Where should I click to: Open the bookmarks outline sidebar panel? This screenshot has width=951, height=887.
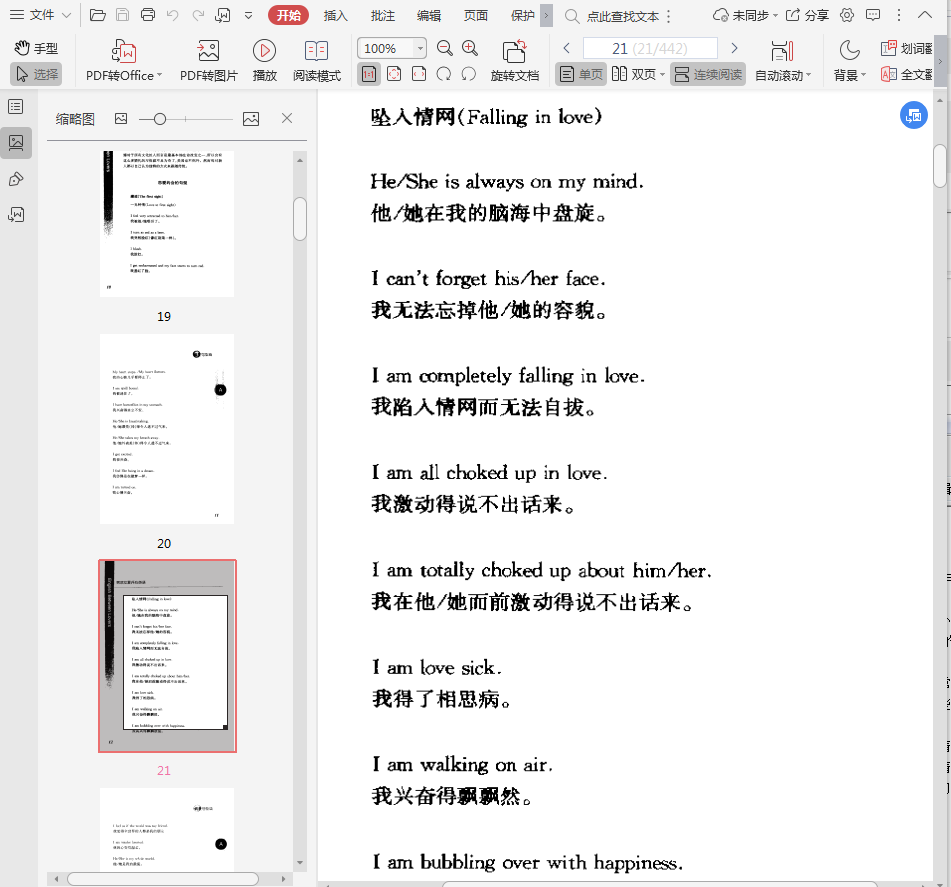[16, 107]
